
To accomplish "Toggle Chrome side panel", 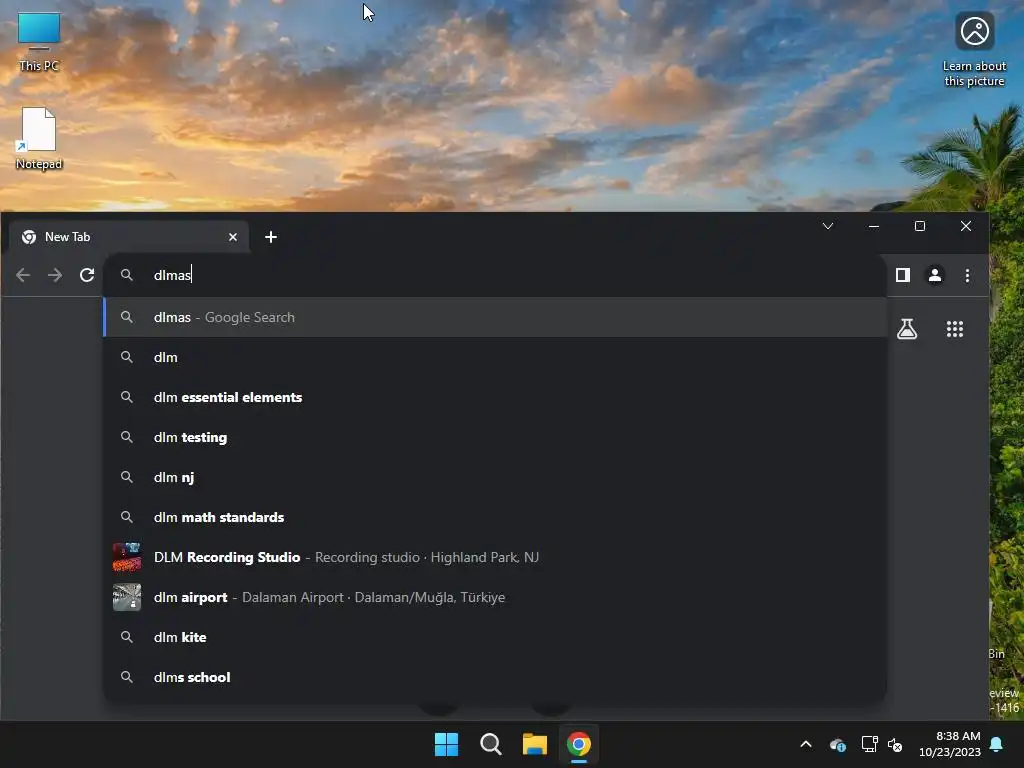I will click(903, 275).
